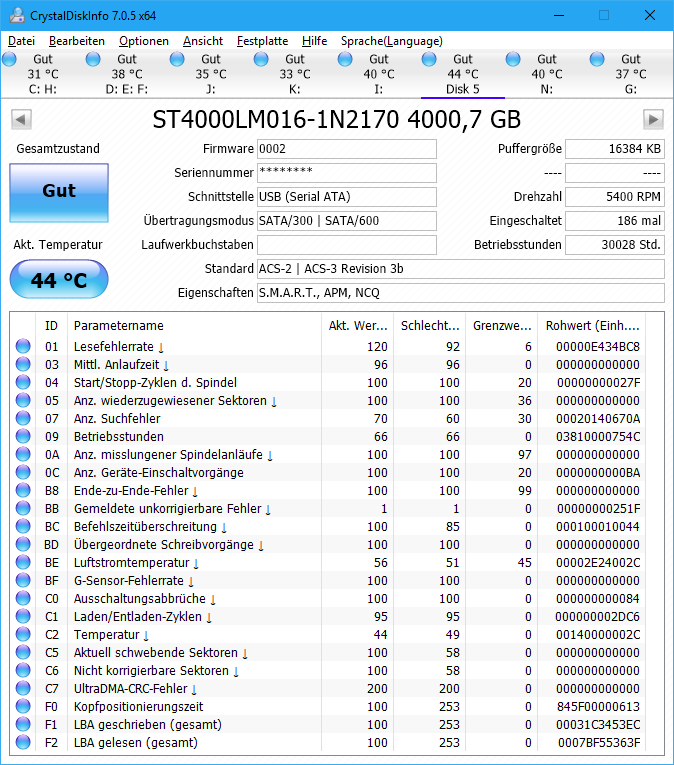Screen dimensions: 674x765
Task: Select the D: E: F: disk tab
Action: coord(126,74)
